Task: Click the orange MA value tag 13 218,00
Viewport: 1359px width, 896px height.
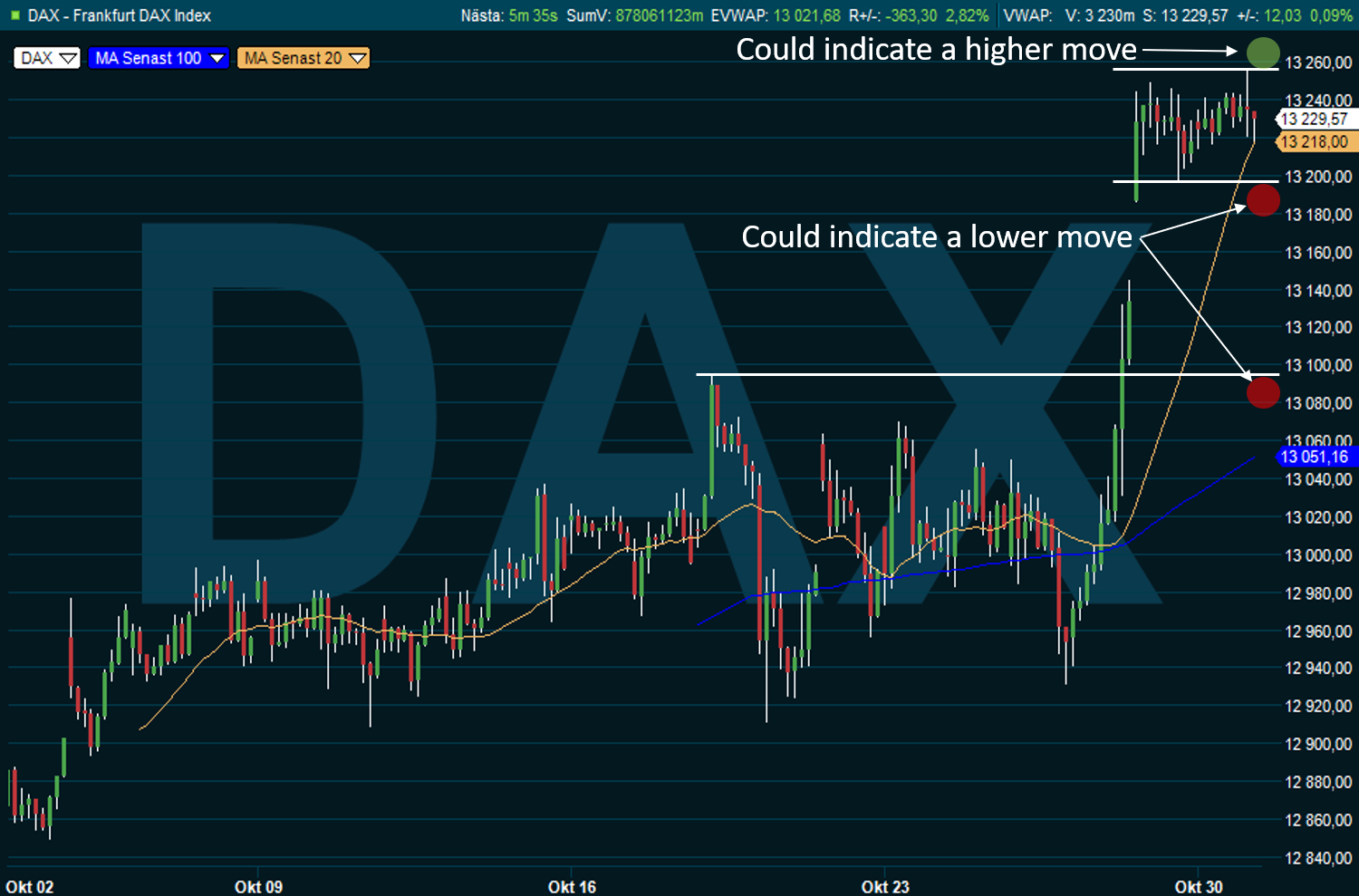Action: 1315,141
